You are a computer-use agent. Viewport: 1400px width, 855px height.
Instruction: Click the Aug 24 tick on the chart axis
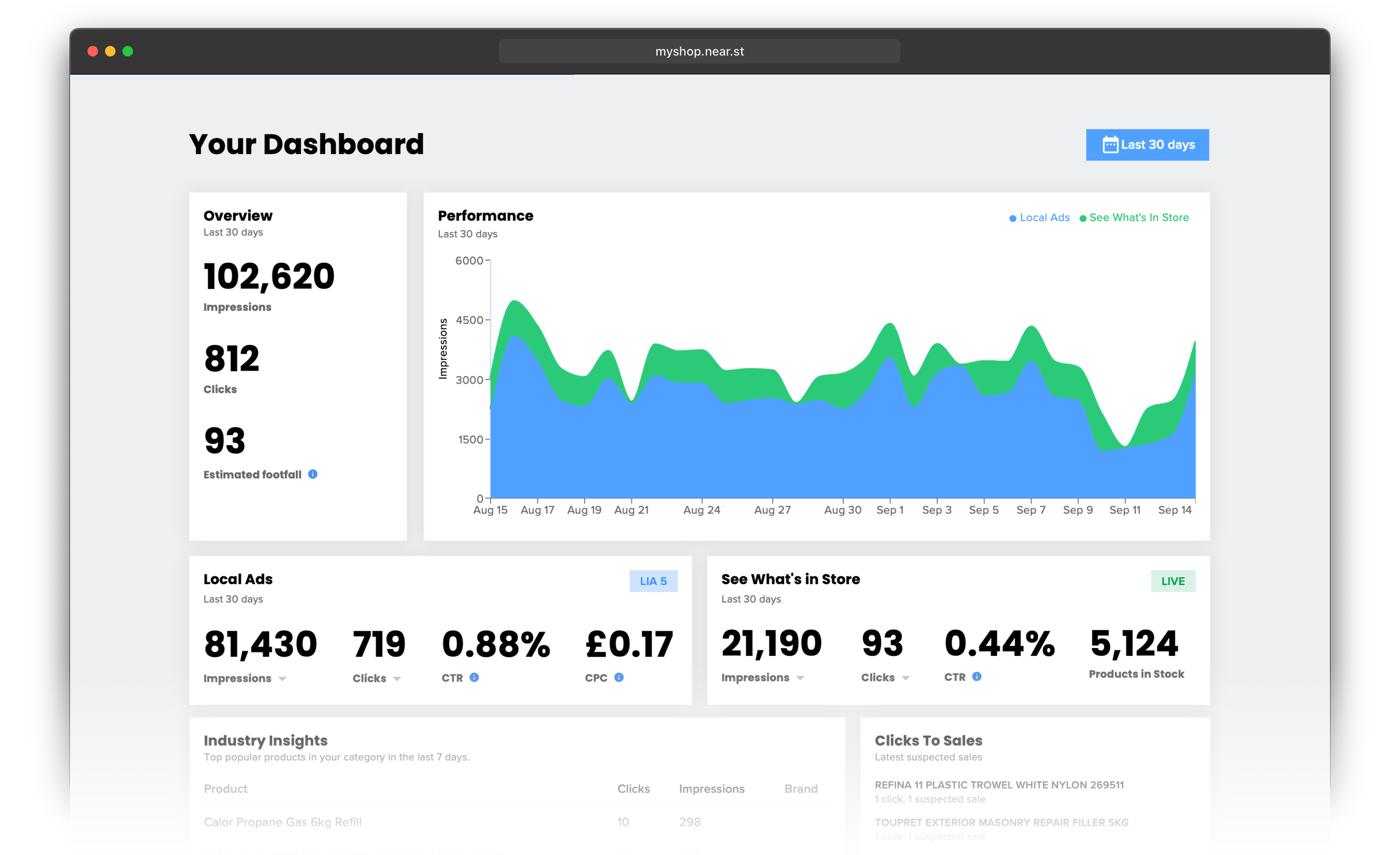pyautogui.click(x=702, y=510)
